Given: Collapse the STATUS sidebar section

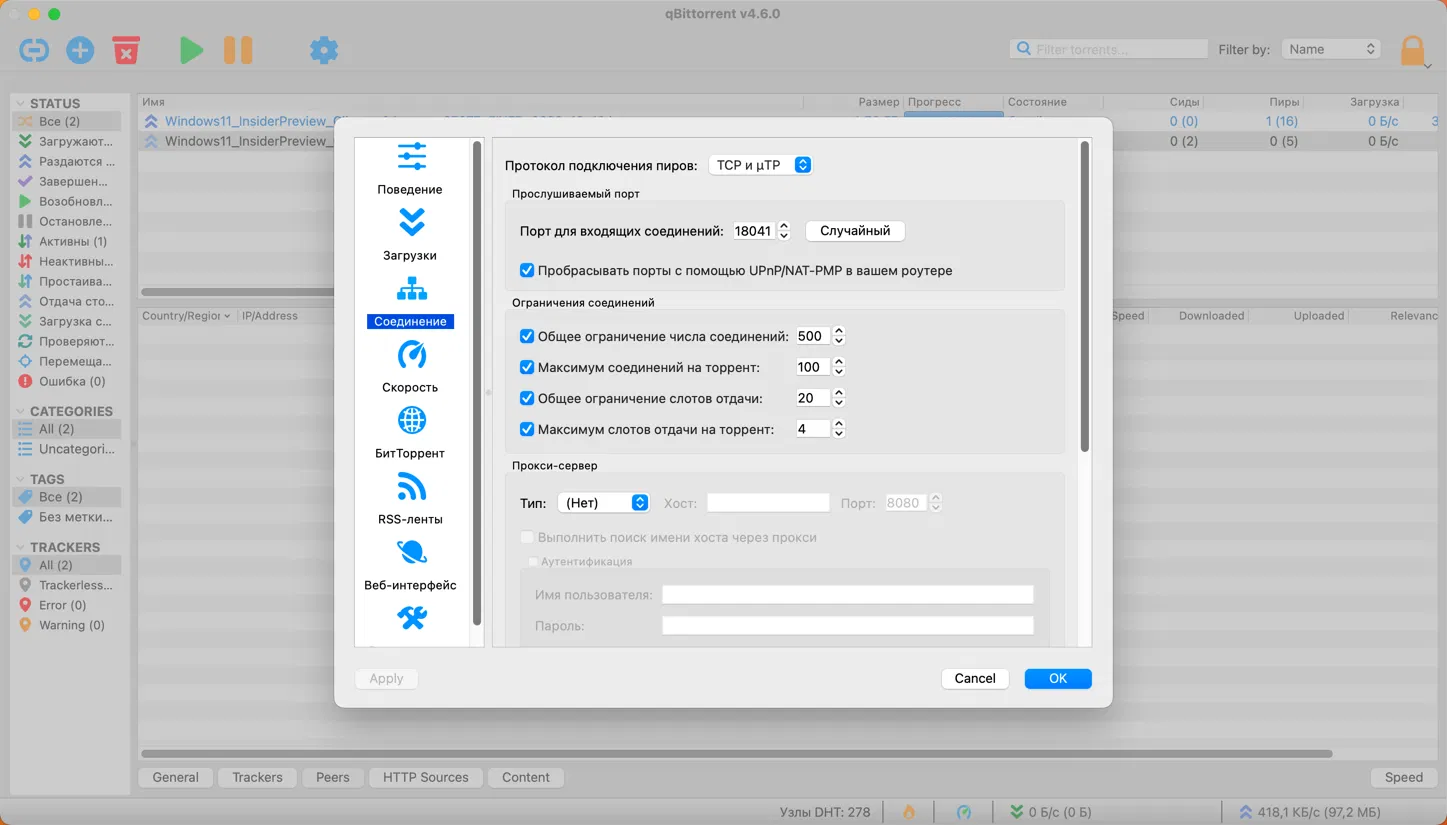Looking at the screenshot, I should [20, 103].
